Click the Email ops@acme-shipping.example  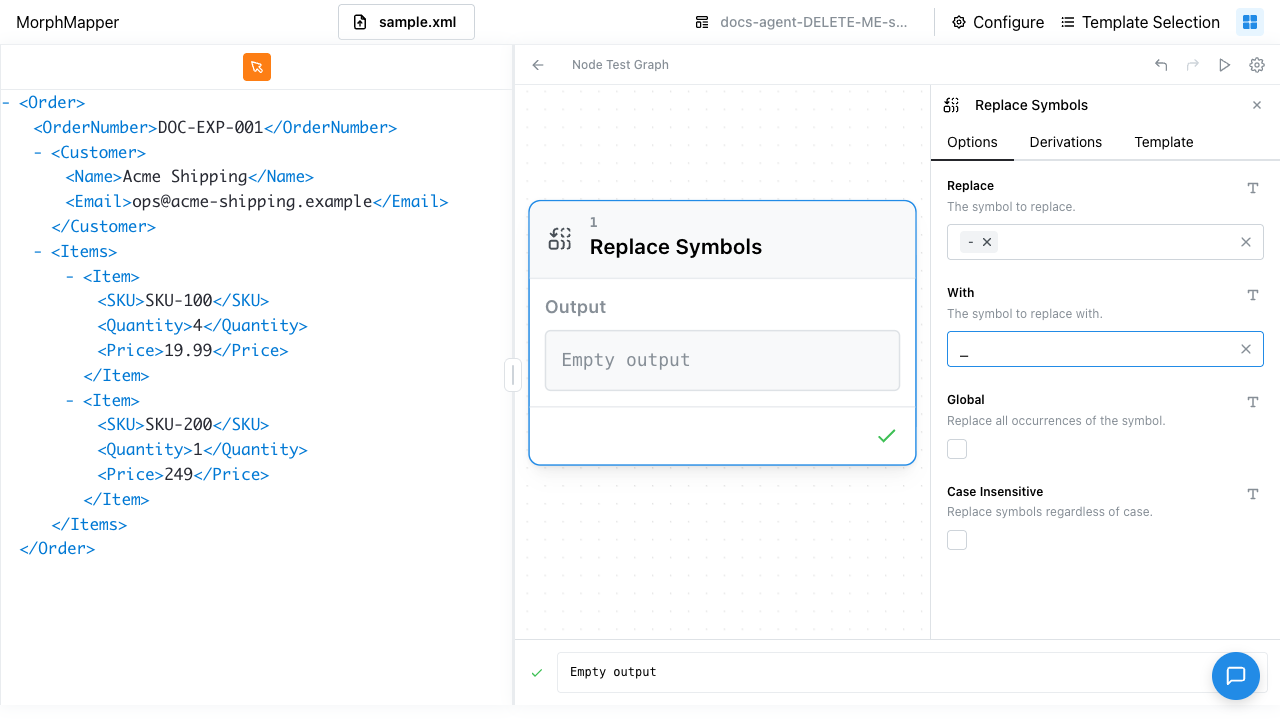(x=253, y=202)
